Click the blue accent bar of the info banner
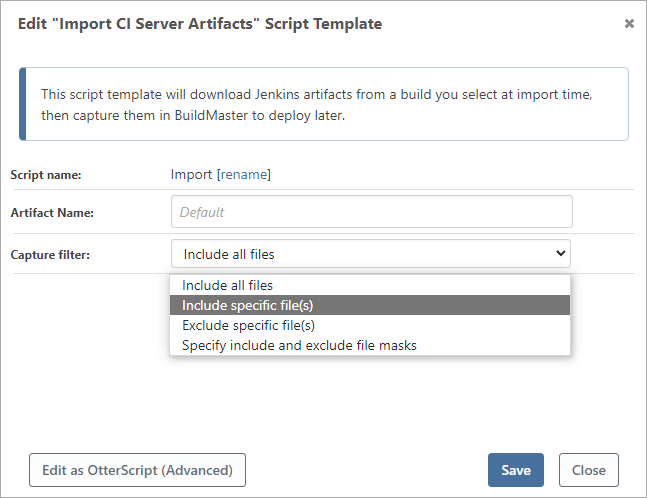The image size is (647, 498). (22, 103)
